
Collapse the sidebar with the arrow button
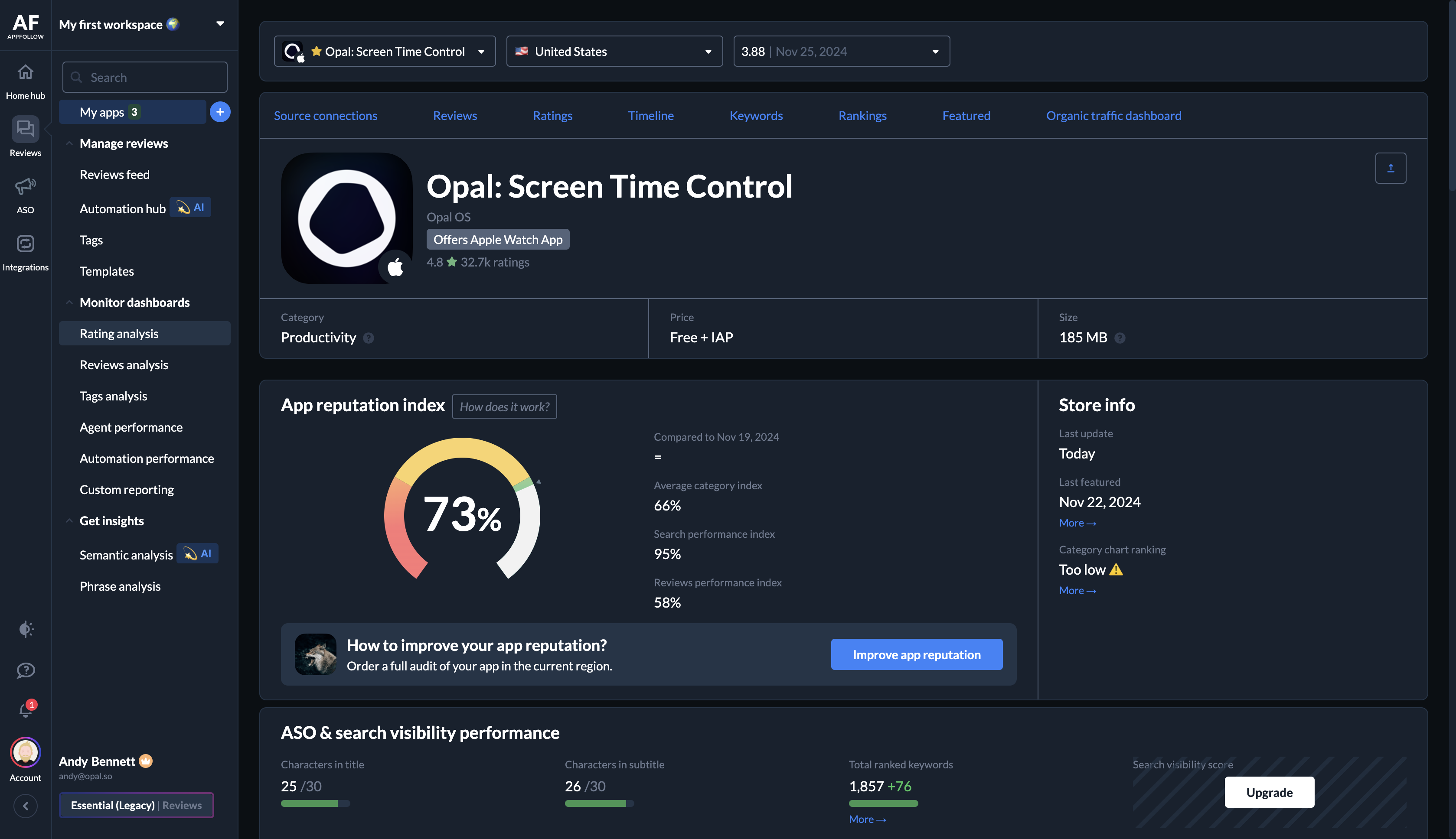25,806
